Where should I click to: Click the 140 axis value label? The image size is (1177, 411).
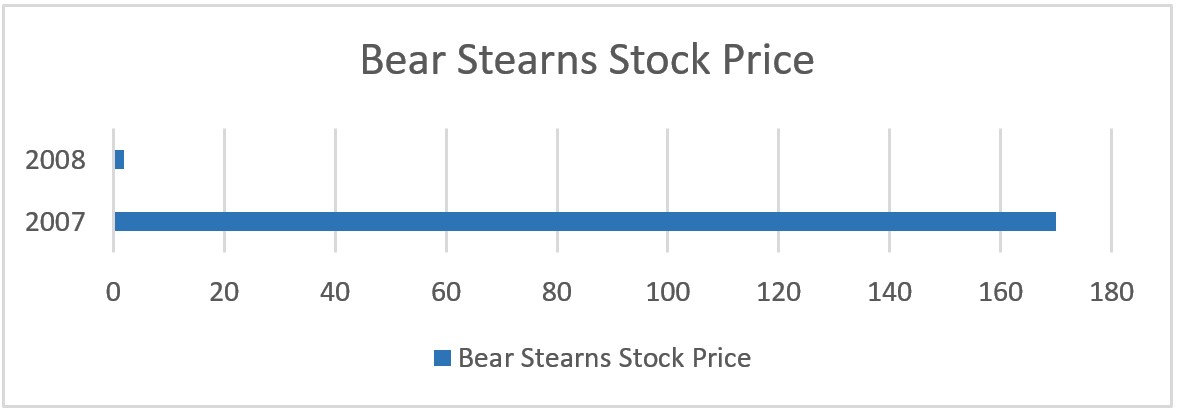point(889,293)
